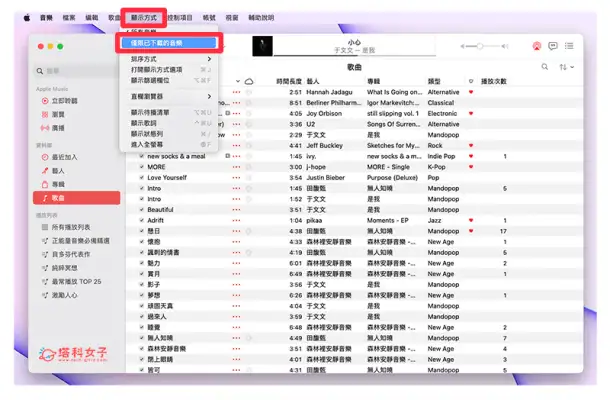The height and width of the screenshot is (400, 610).
Task: Open more options for Adrift
Action: [236, 220]
